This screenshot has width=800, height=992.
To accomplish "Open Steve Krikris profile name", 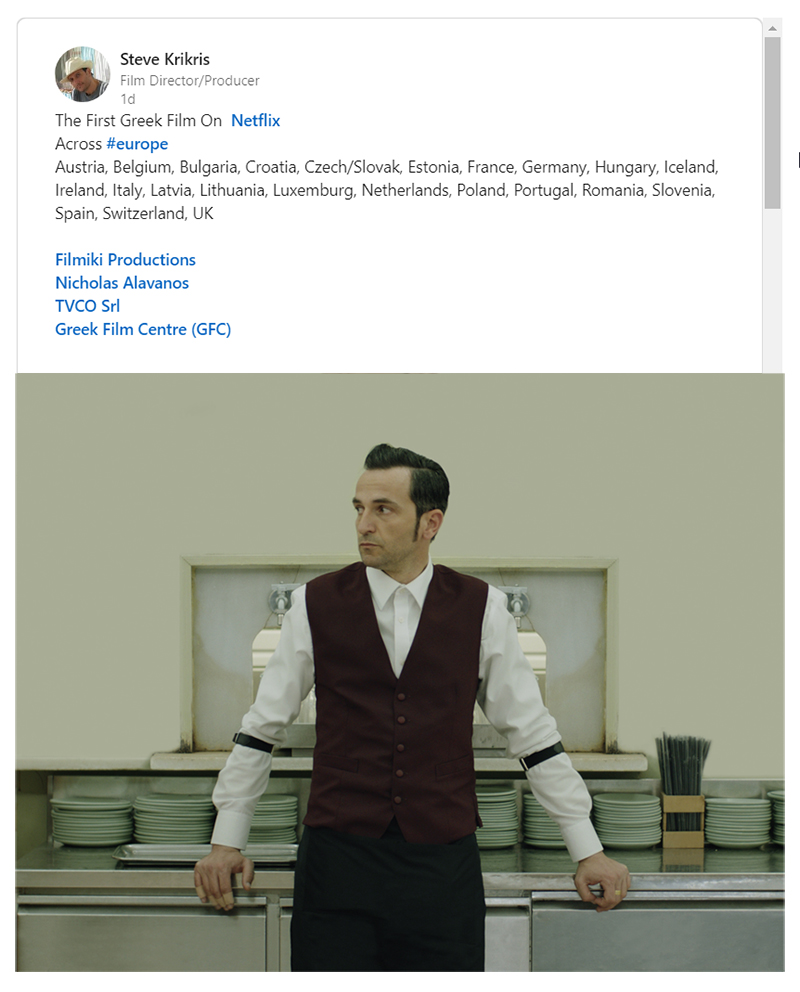I will point(165,59).
